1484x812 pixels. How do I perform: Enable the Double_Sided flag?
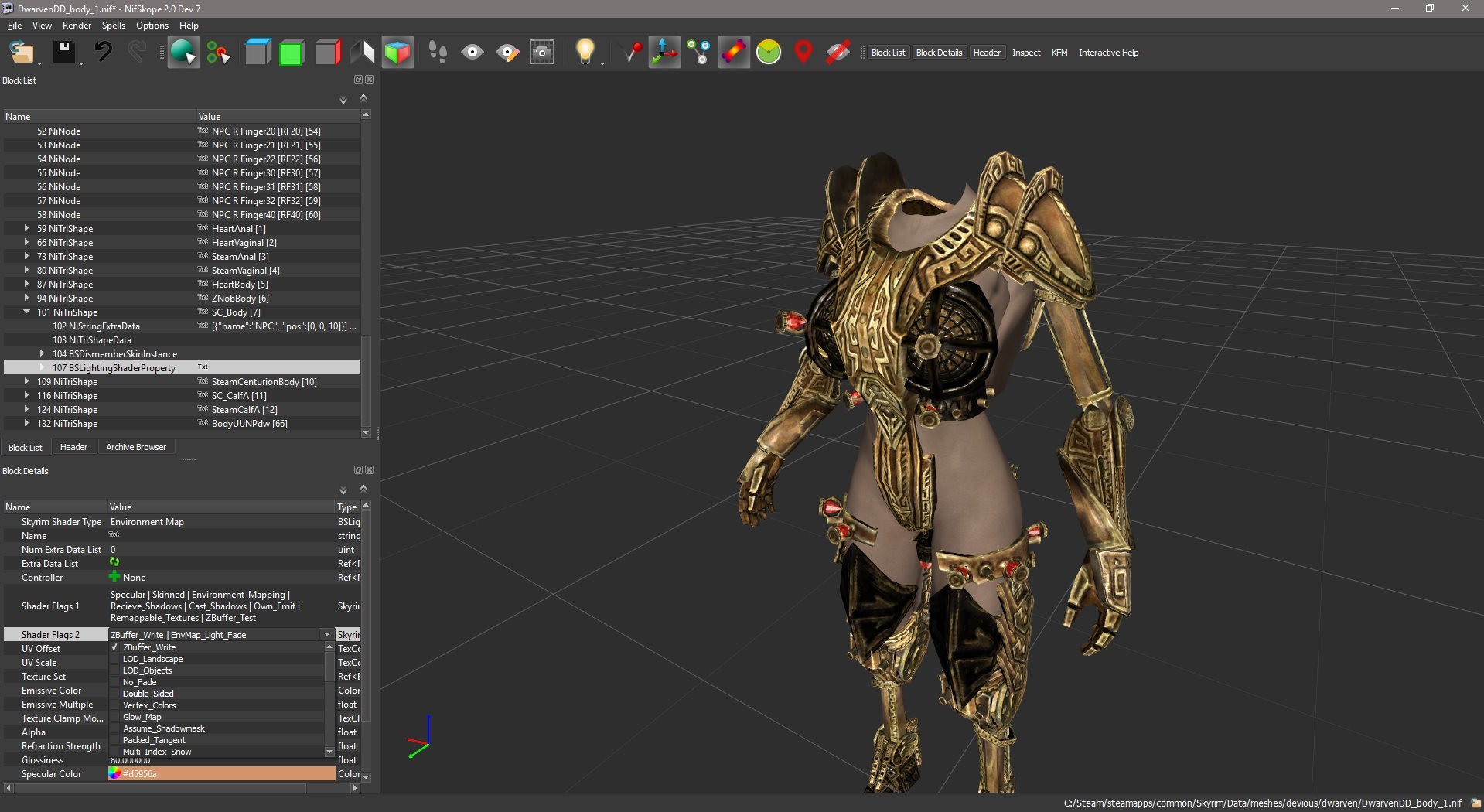pos(114,694)
